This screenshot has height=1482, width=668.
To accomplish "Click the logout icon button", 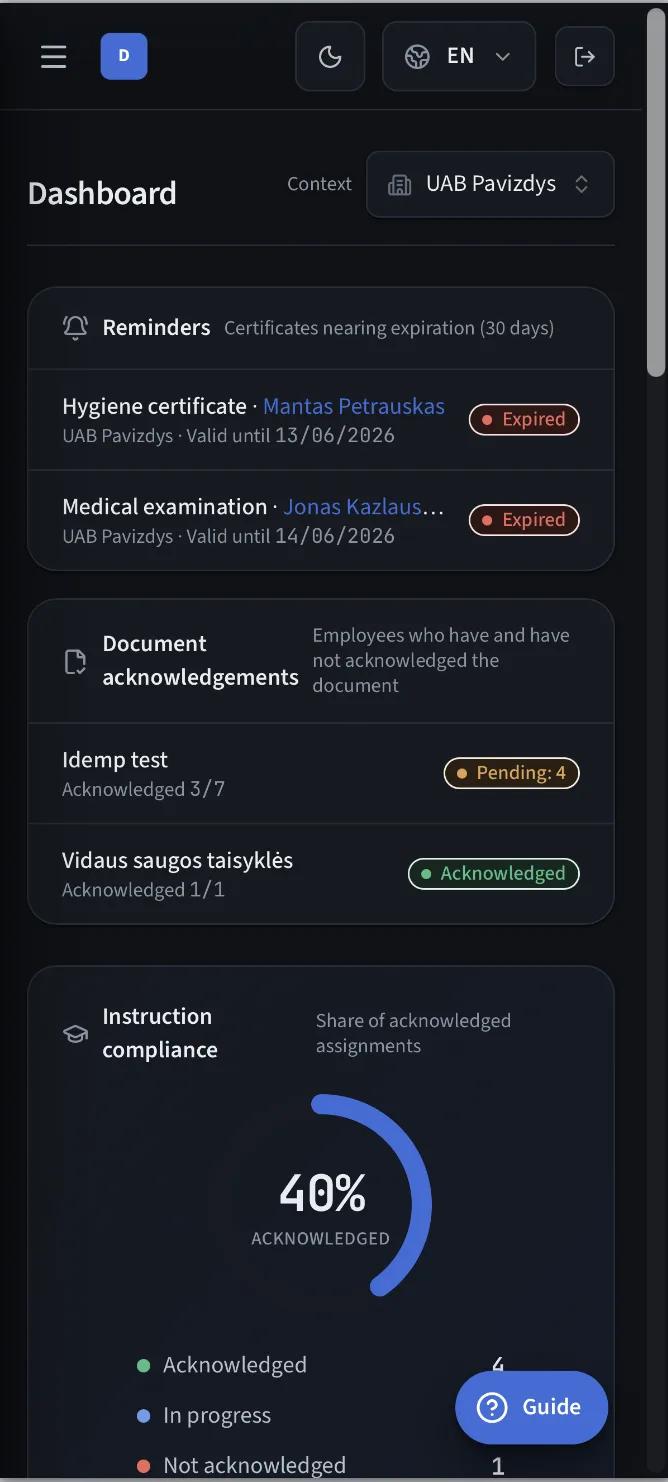I will [x=585, y=57].
